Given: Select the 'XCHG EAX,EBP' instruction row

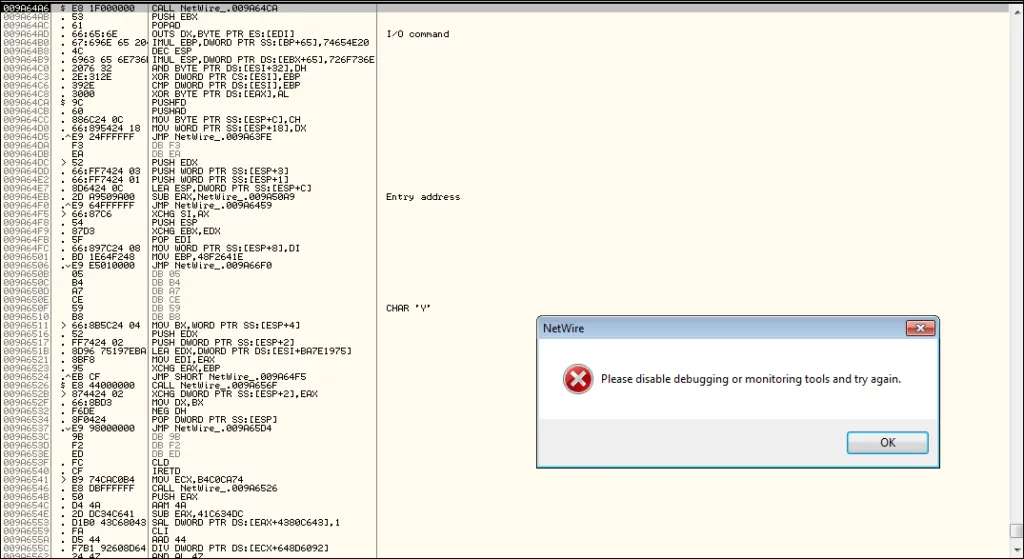Looking at the screenshot, I should [x=185, y=368].
